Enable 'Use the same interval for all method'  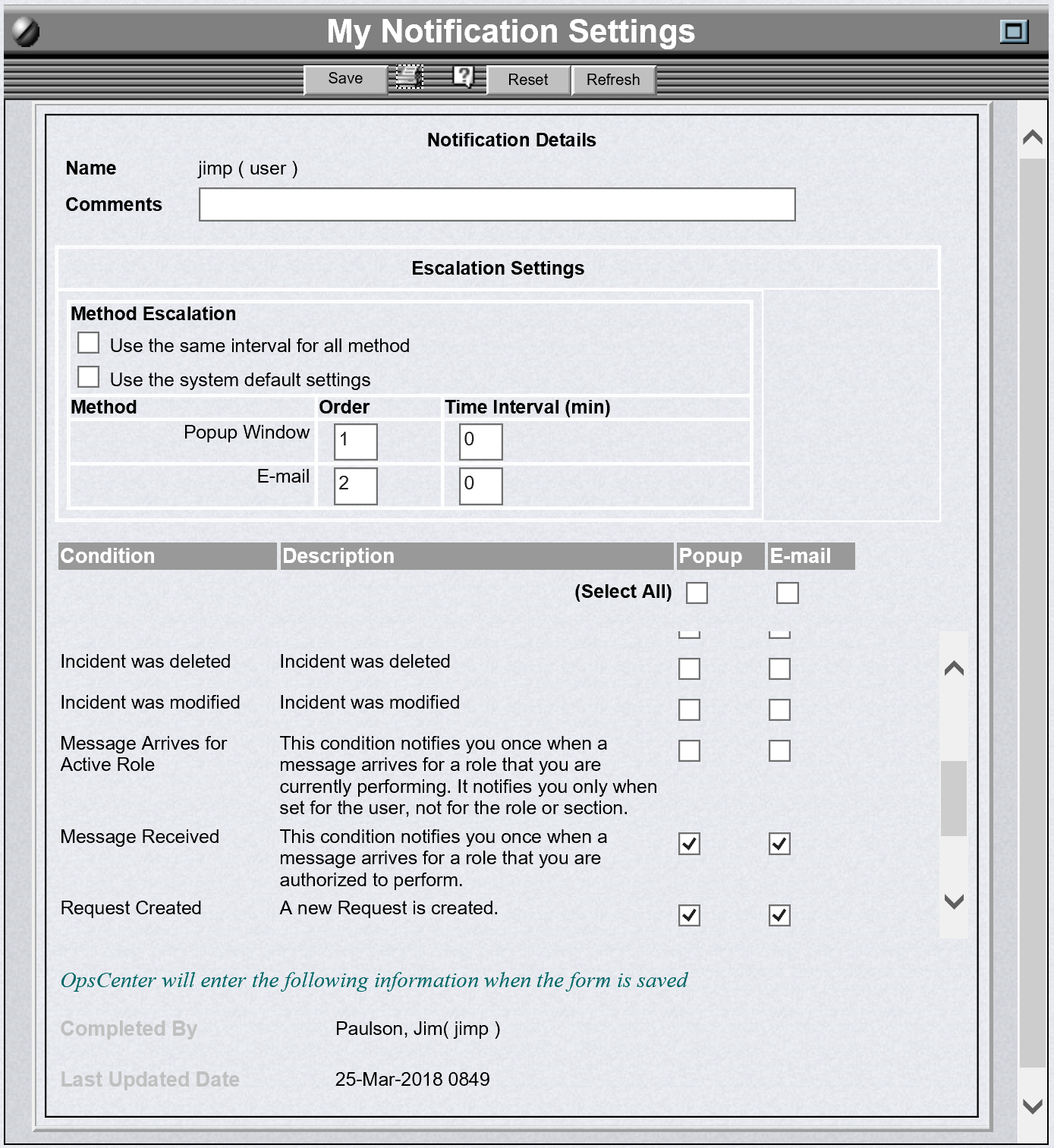click(x=89, y=343)
